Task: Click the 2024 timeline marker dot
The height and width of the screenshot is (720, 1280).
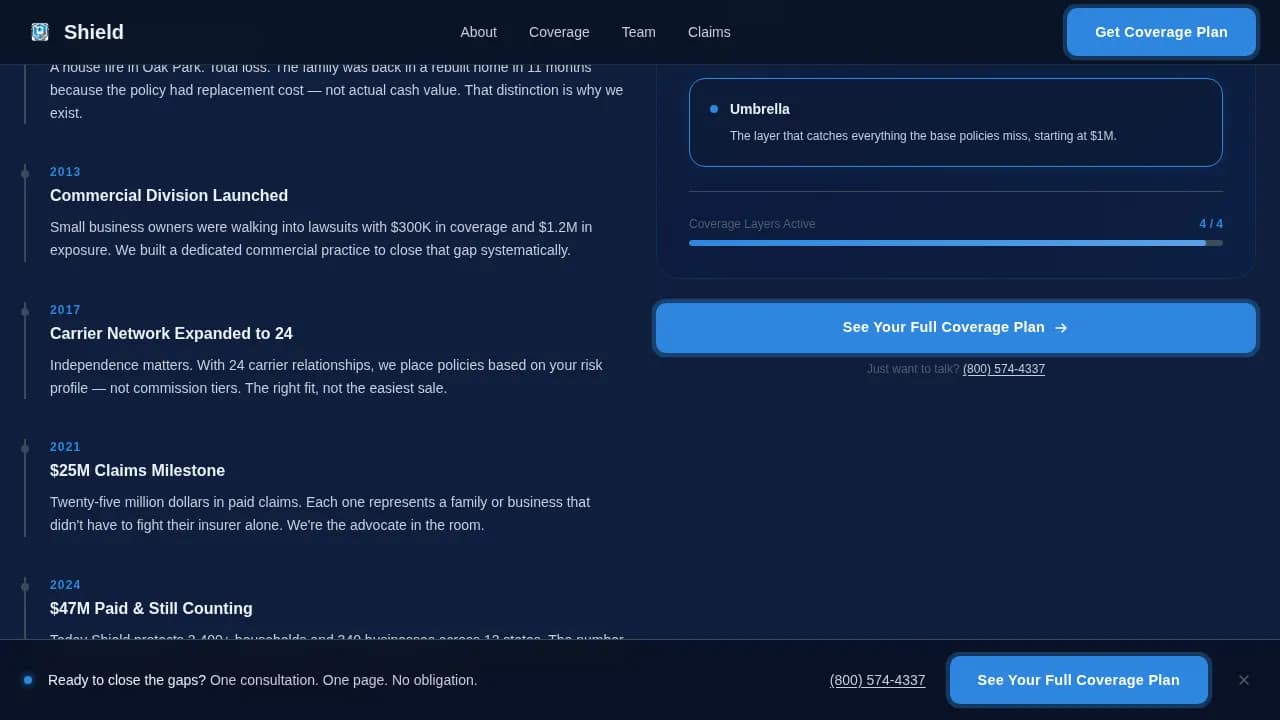Action: pyautogui.click(x=25, y=587)
